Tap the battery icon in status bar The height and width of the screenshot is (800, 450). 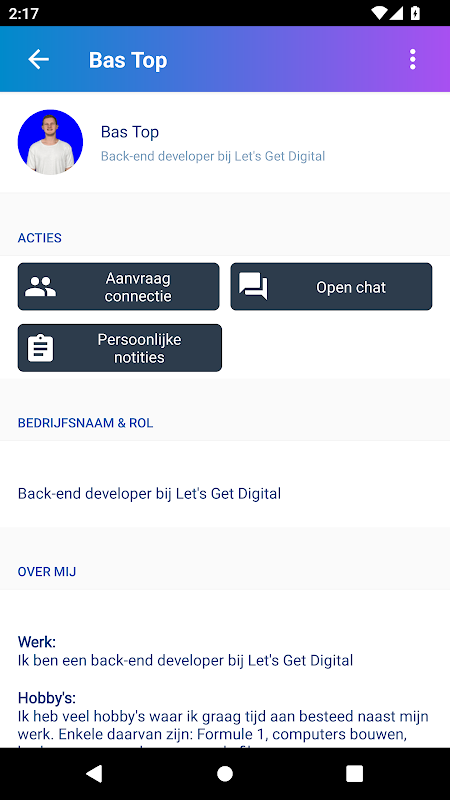[x=416, y=13]
